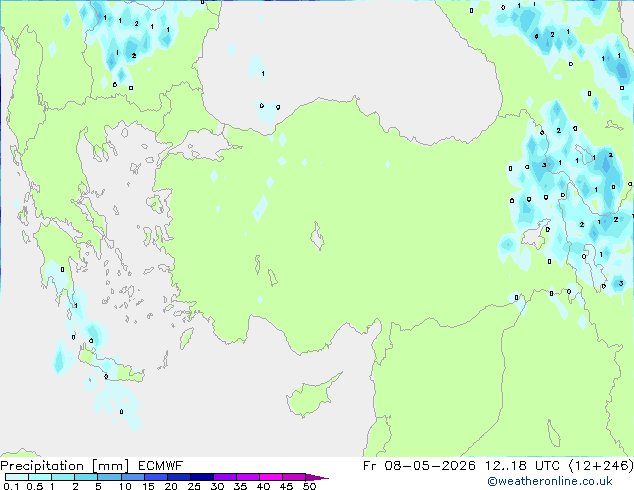
Task: Click the '12..18 UTC' time range text
Action: click(x=522, y=466)
